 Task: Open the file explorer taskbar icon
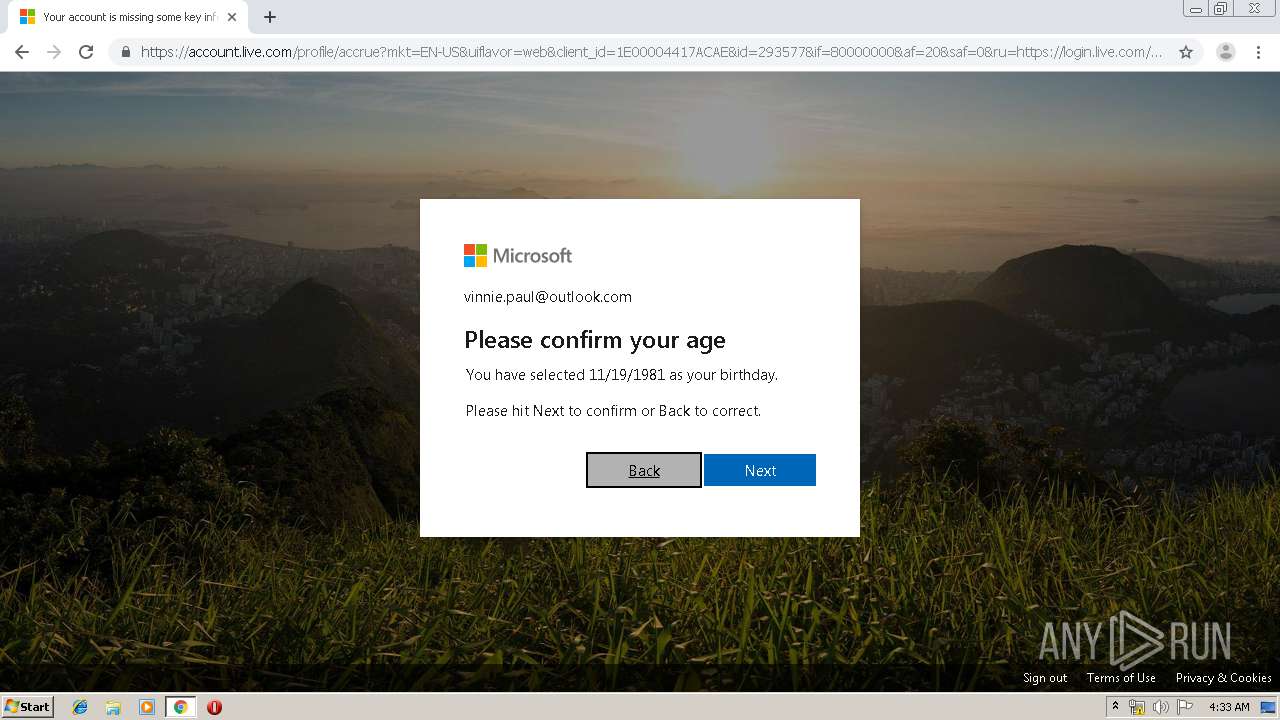pyautogui.click(x=113, y=707)
